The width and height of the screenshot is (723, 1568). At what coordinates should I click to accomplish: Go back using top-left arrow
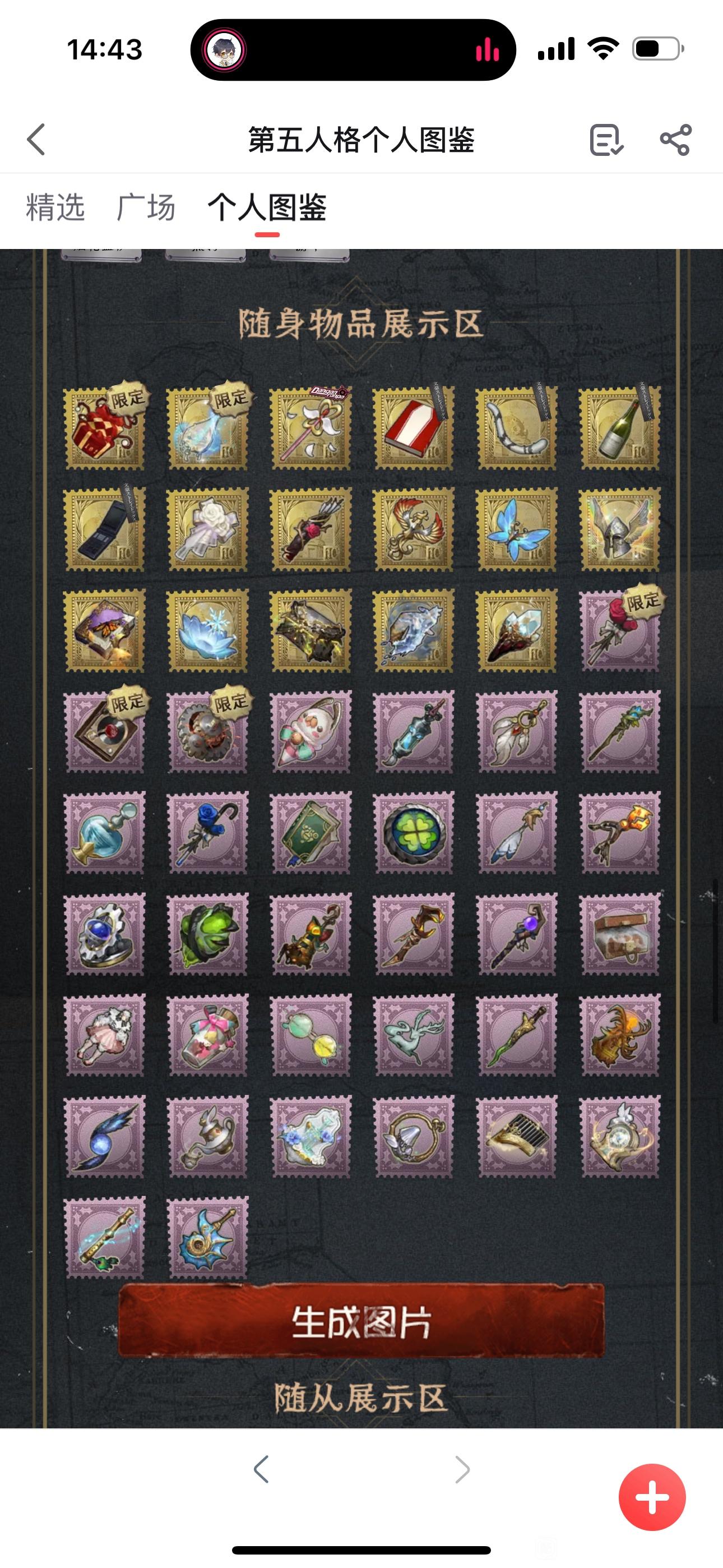point(36,140)
